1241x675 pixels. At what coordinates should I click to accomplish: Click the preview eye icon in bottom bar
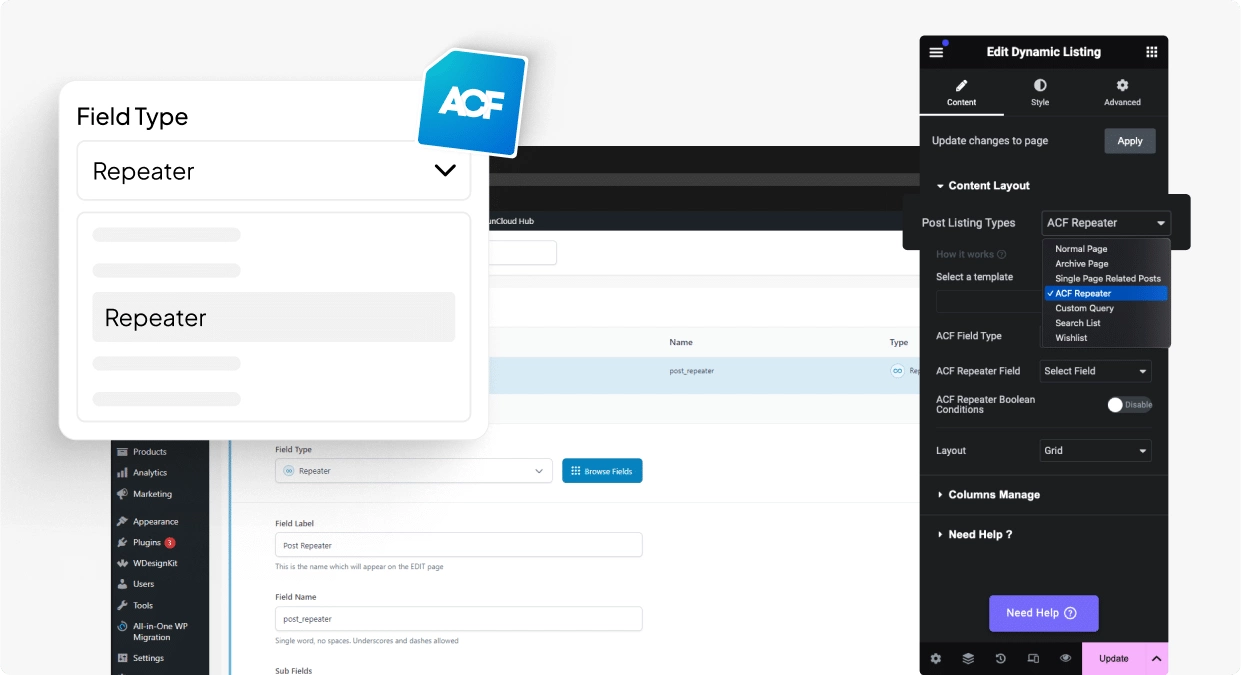1065,658
